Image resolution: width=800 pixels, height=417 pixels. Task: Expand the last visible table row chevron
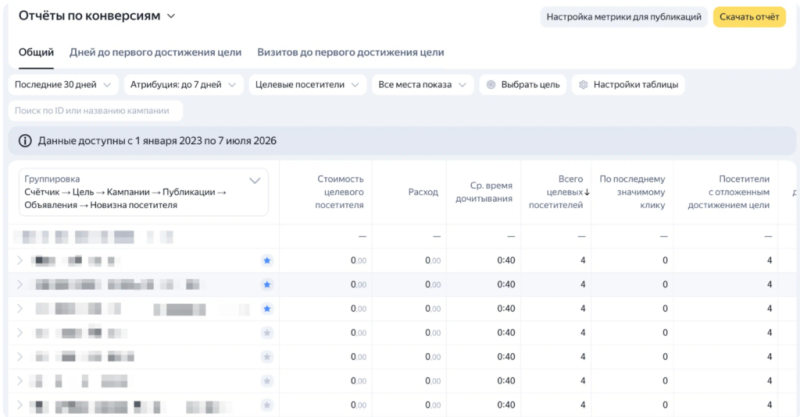click(20, 405)
